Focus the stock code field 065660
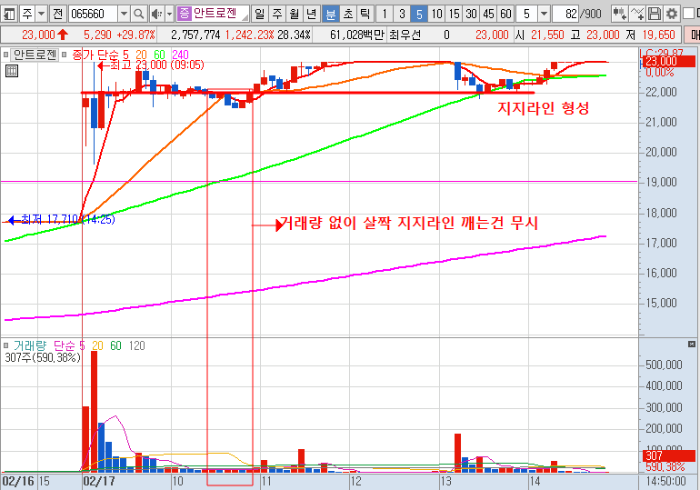 (92, 14)
